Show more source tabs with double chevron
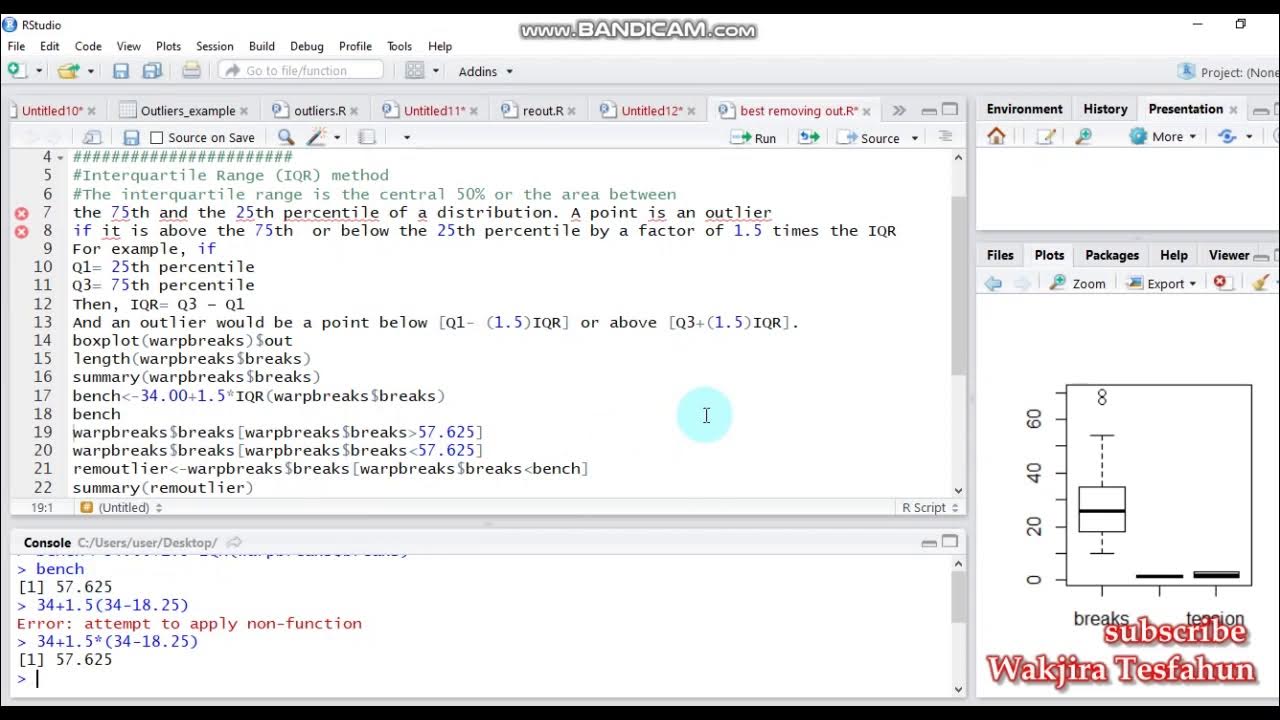1280x720 pixels. point(898,111)
